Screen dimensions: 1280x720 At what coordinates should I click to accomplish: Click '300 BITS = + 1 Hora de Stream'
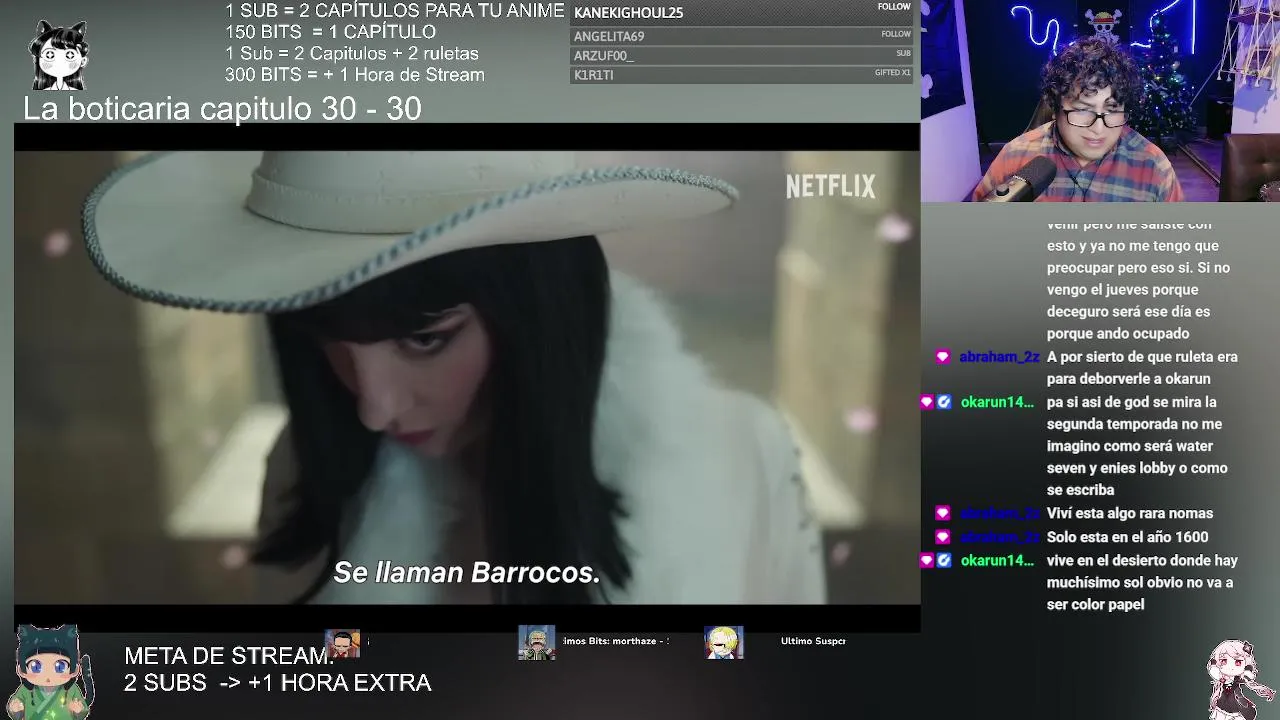click(355, 75)
